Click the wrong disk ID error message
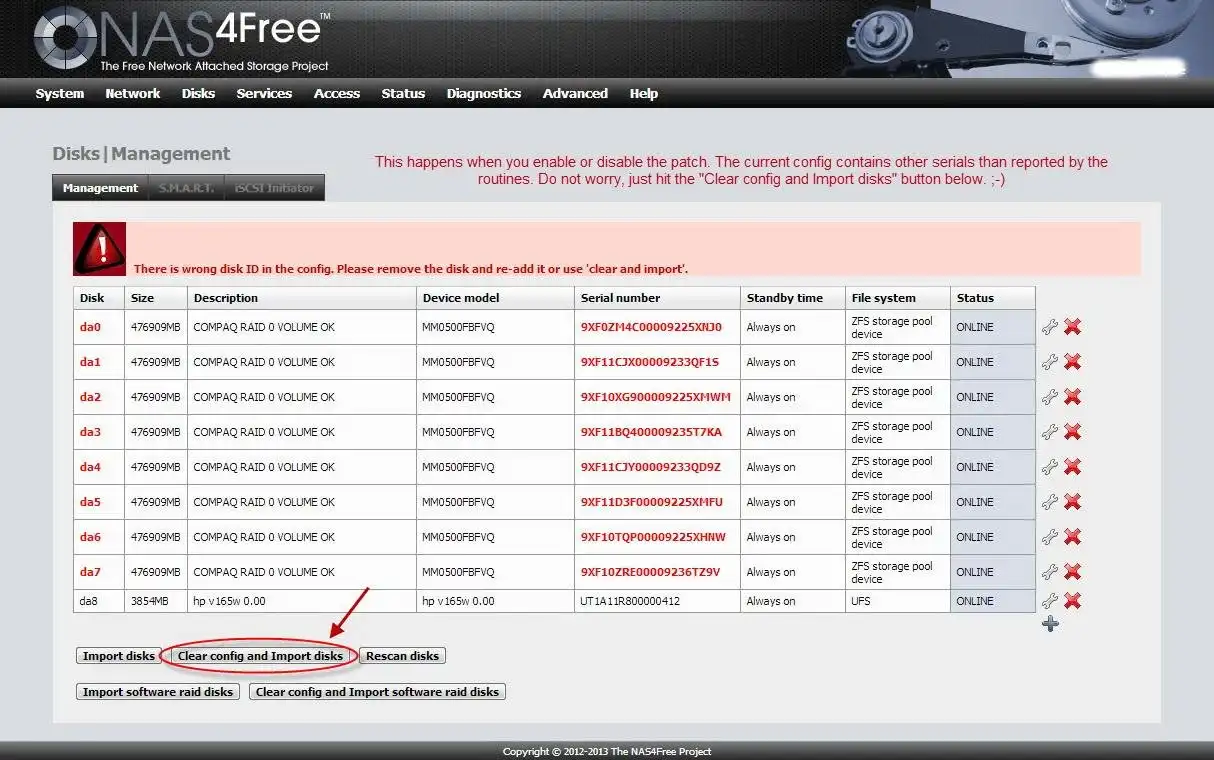Screen dimensions: 1214x760 [411, 269]
